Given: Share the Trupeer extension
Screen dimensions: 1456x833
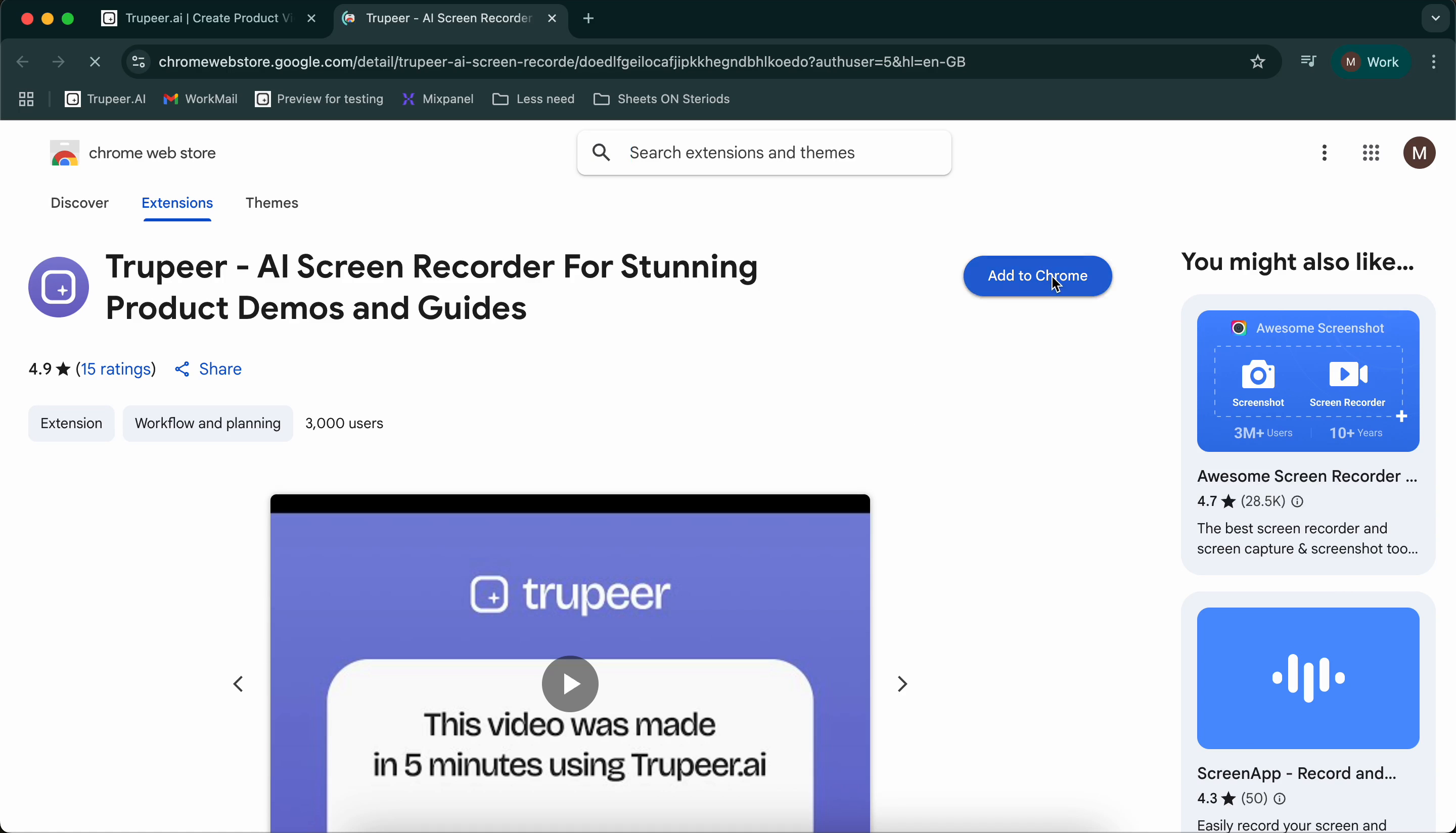Looking at the screenshot, I should [208, 369].
